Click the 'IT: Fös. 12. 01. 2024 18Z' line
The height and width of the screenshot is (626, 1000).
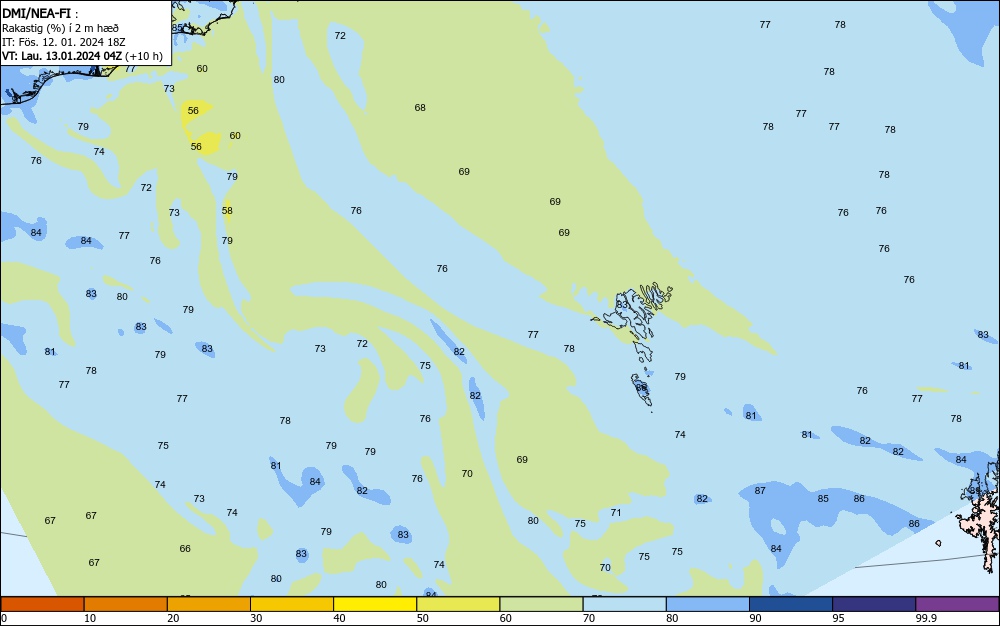64,42
